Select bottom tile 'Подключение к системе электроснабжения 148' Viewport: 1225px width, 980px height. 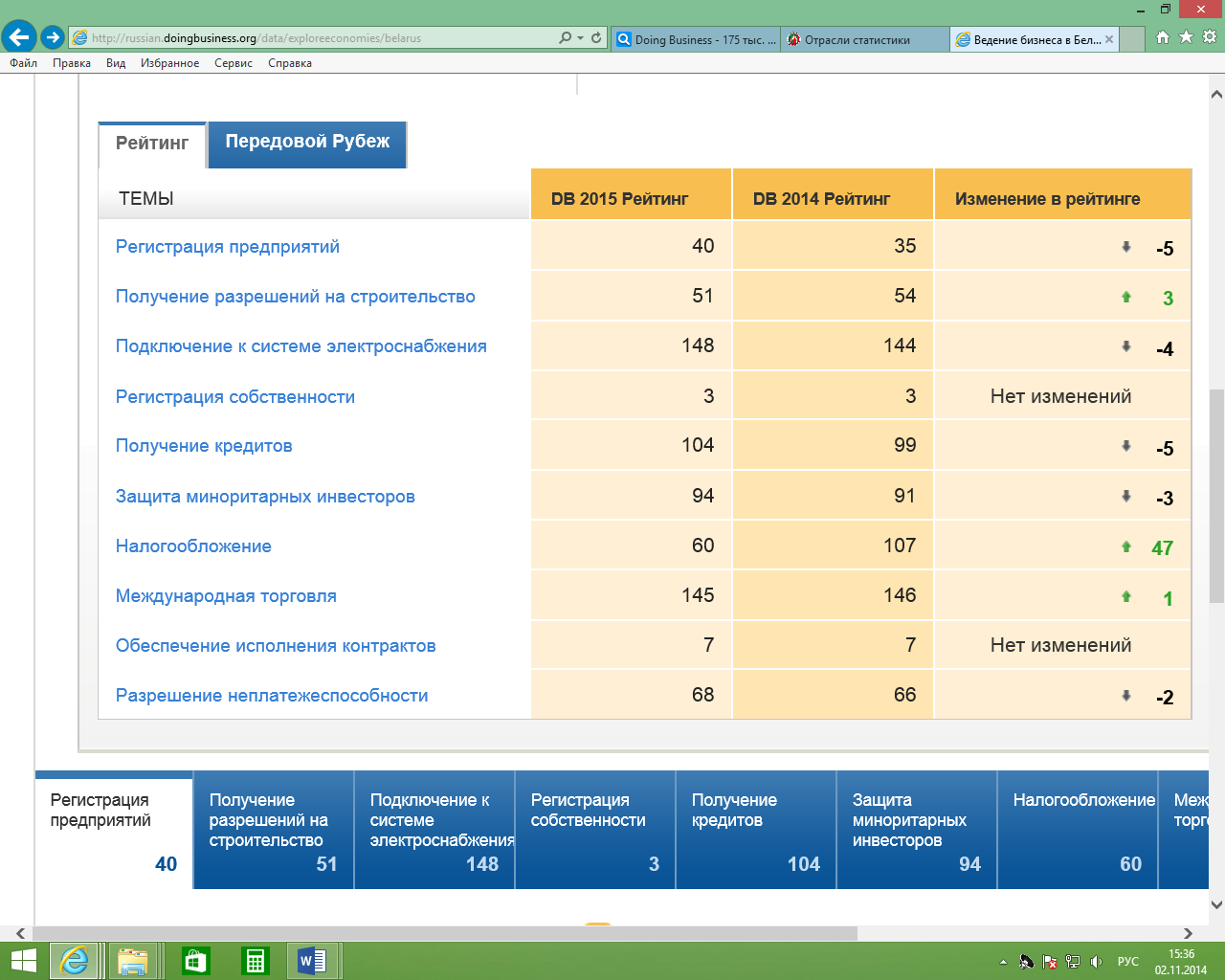pos(434,830)
